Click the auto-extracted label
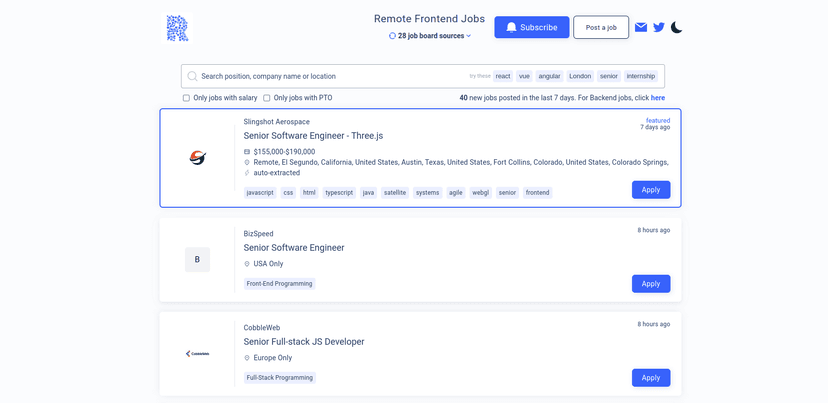This screenshot has width=828, height=403. point(277,173)
